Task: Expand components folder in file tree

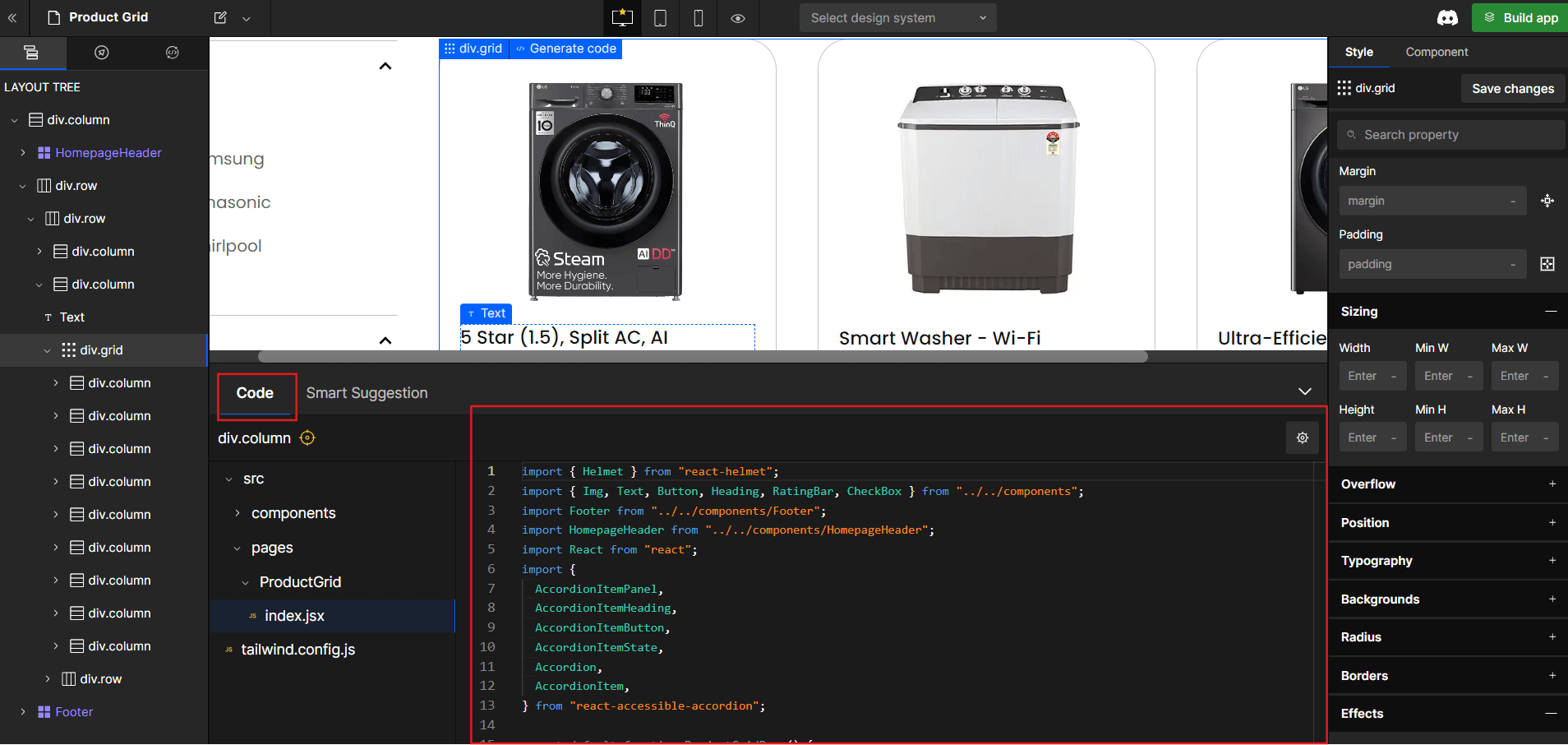Action: click(x=238, y=513)
